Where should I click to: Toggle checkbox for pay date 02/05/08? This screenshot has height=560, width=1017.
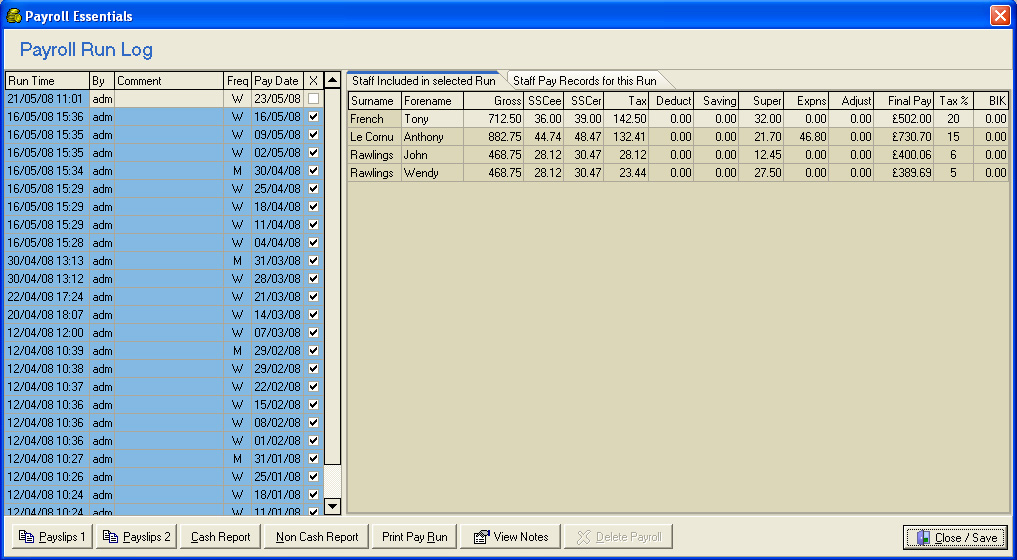coord(314,152)
